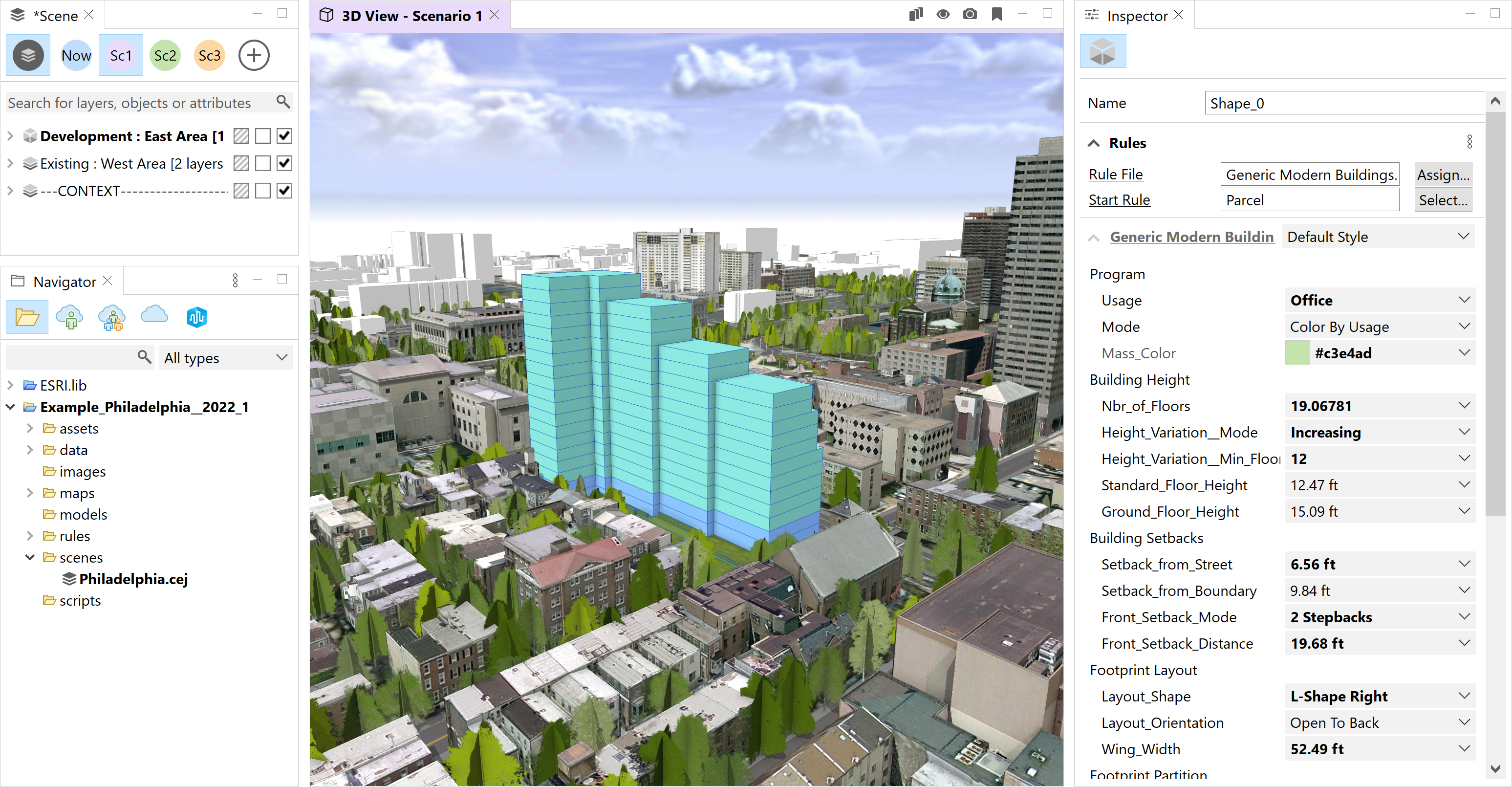Add a new scenario with plus icon
This screenshot has height=787, width=1512.
[254, 56]
